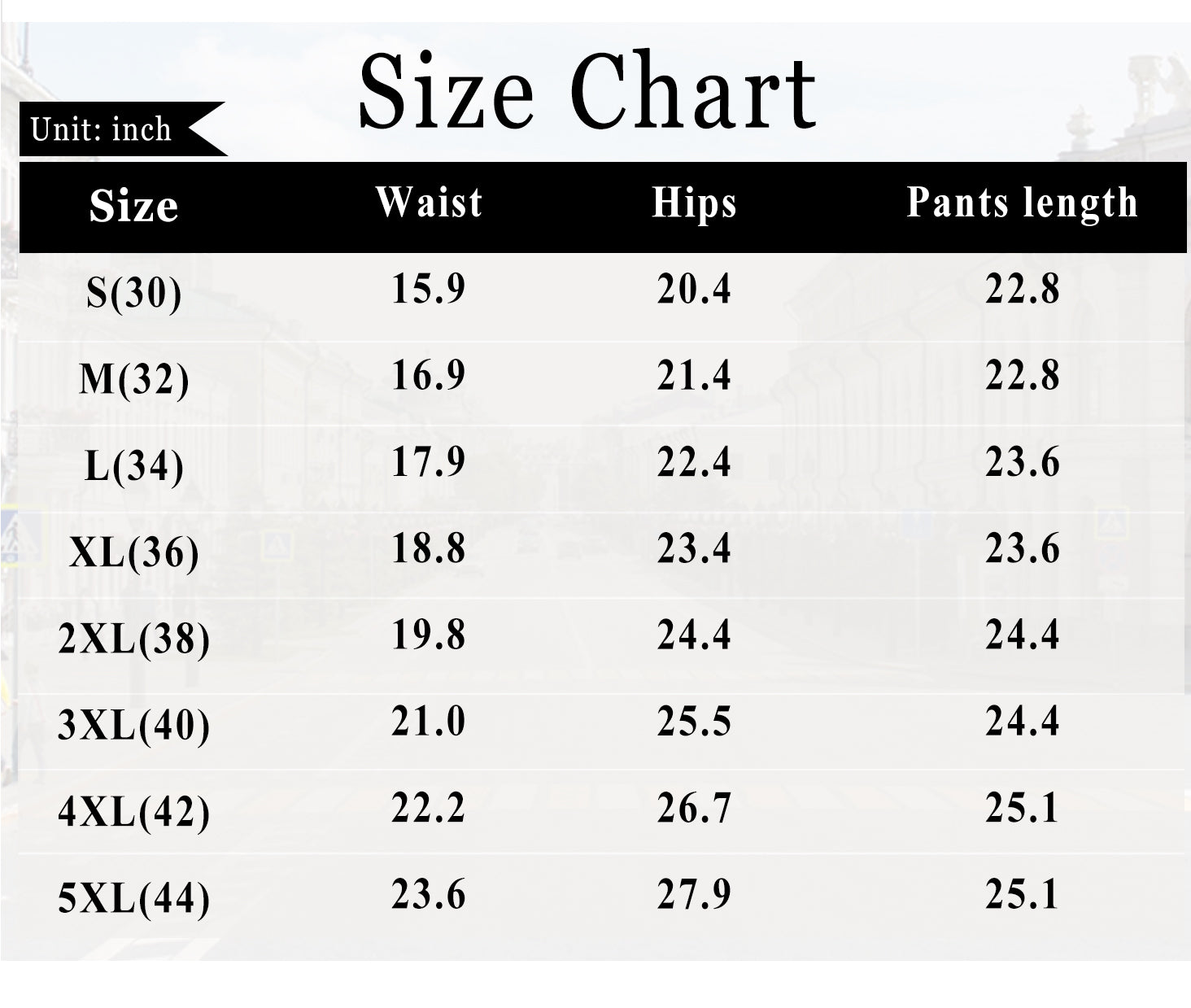Click the Unit: inch label
Image resolution: width=1191 pixels, height=1008 pixels.
[101, 129]
